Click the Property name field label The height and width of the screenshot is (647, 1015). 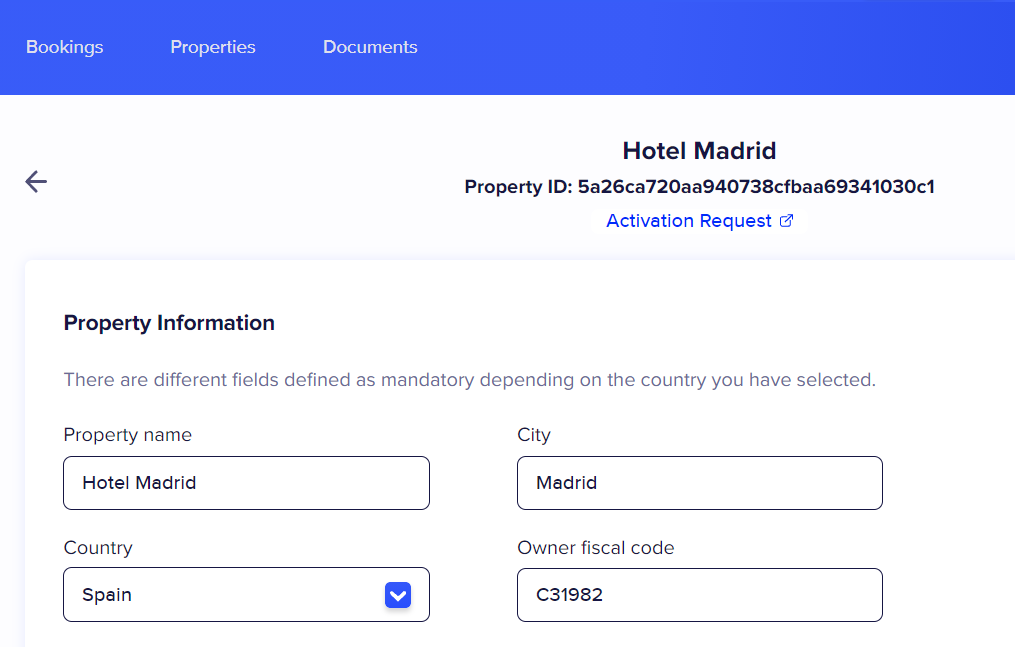click(x=128, y=435)
